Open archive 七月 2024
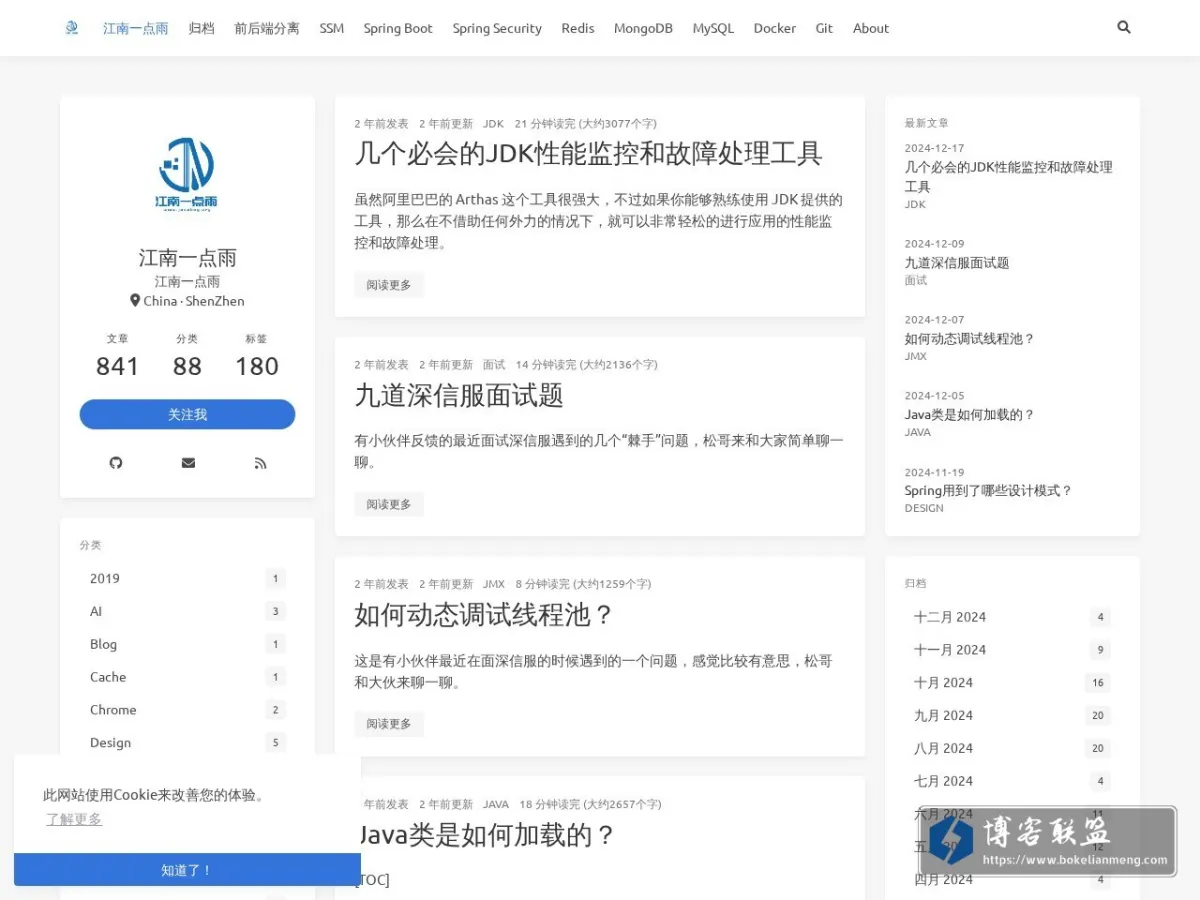The image size is (1200, 900). (x=1012, y=782)
